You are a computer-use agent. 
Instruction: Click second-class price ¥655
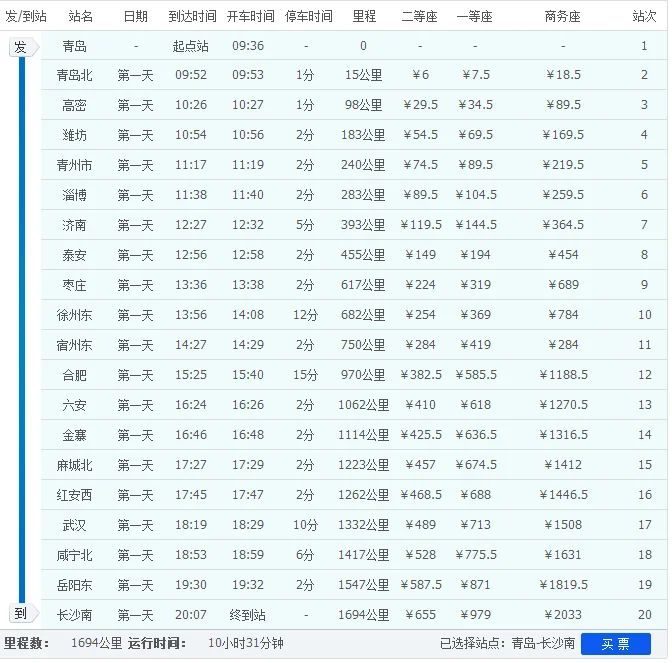click(420, 615)
